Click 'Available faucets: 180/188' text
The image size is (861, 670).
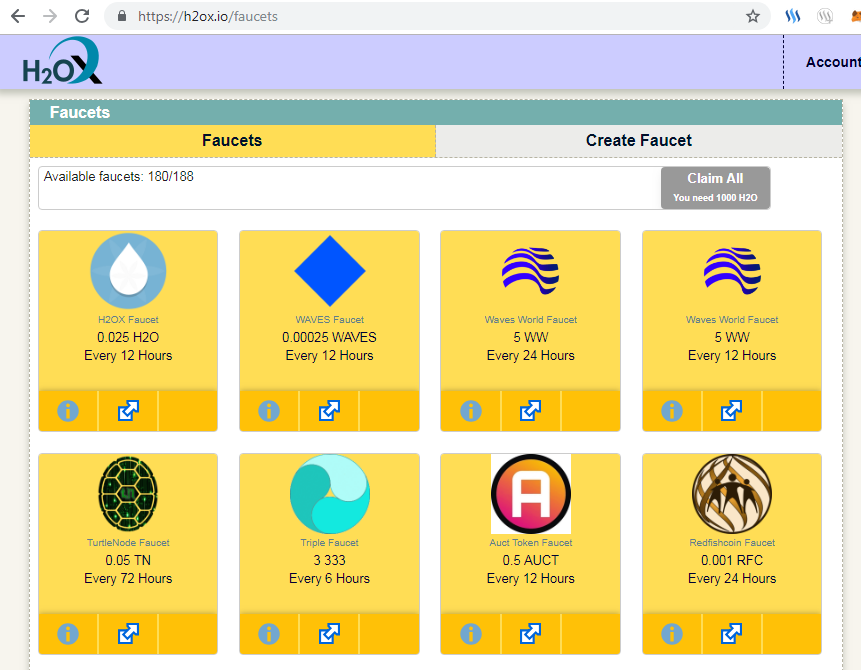tap(119, 176)
